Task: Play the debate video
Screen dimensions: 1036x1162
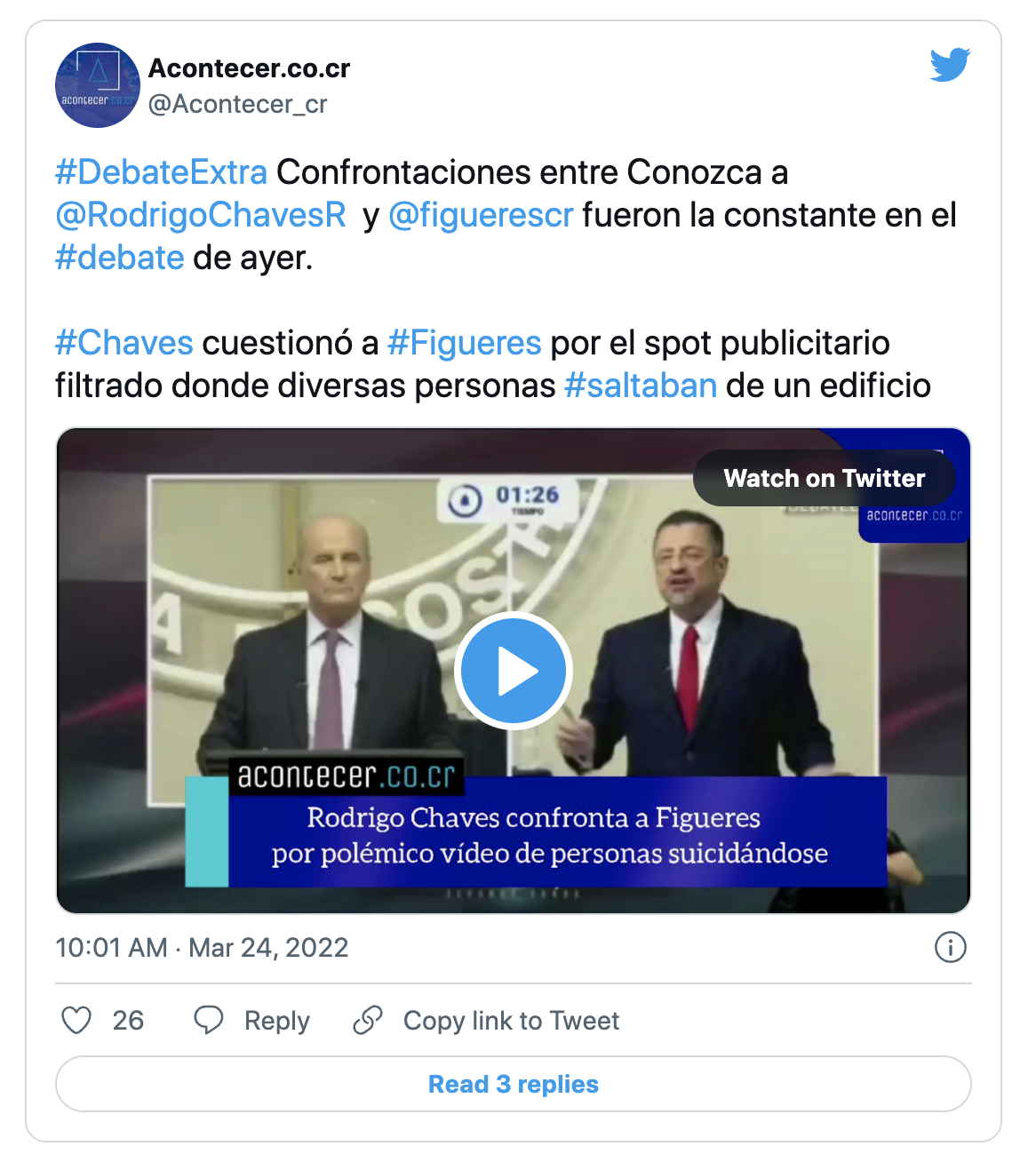Action: click(x=514, y=671)
